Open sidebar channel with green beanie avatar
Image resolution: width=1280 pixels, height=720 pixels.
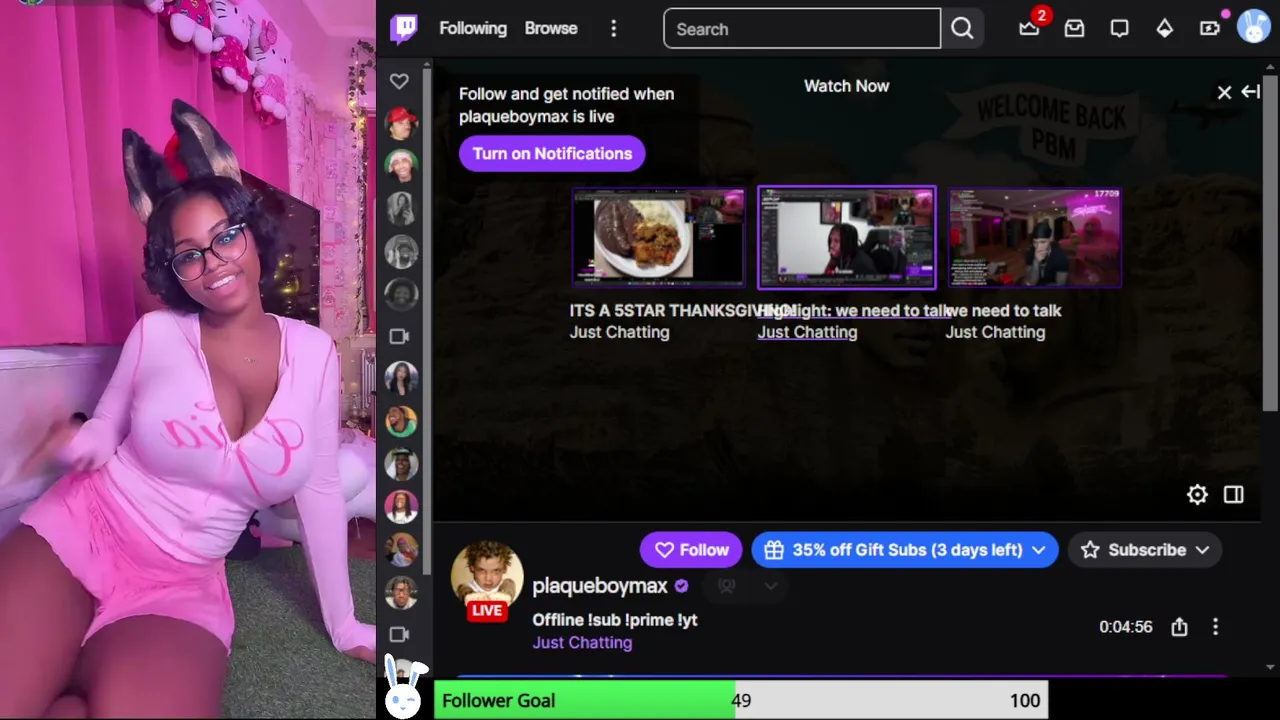pos(401,166)
